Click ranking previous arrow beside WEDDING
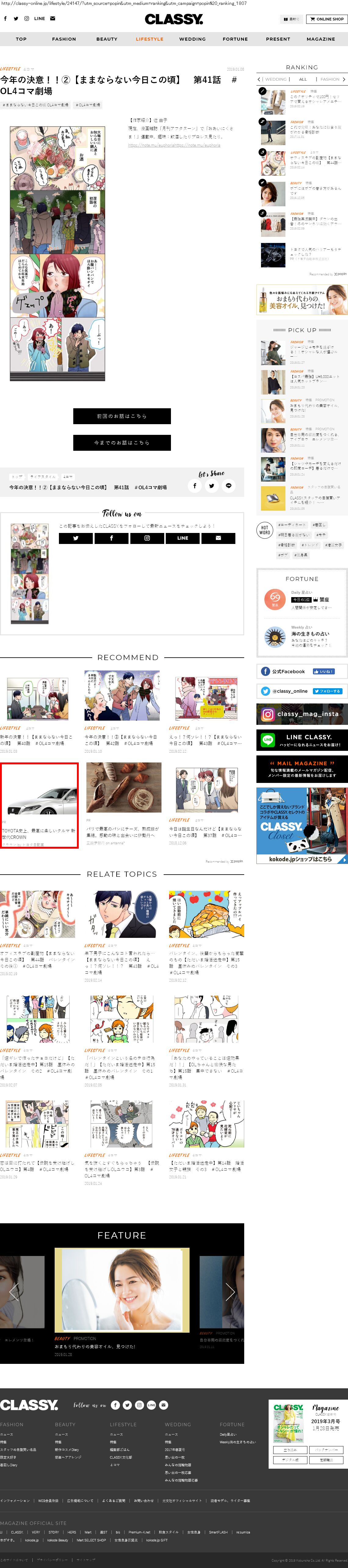Screen dimensions: 348x1568 pos(259,79)
